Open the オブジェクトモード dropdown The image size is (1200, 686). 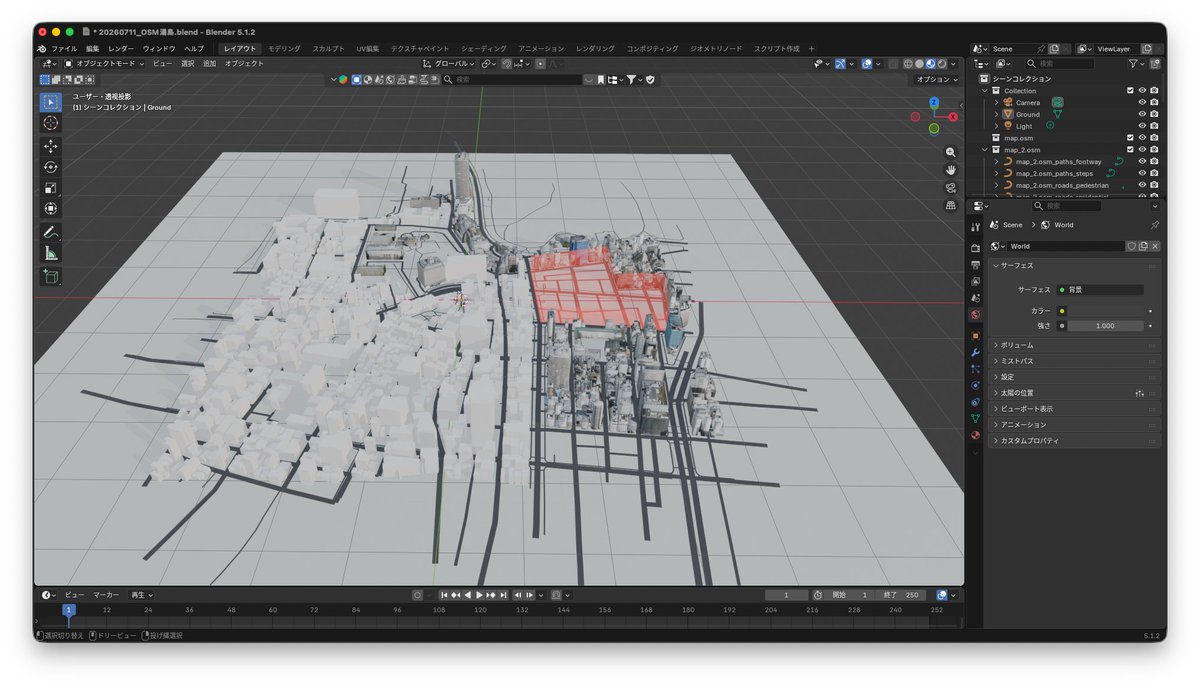(x=104, y=63)
